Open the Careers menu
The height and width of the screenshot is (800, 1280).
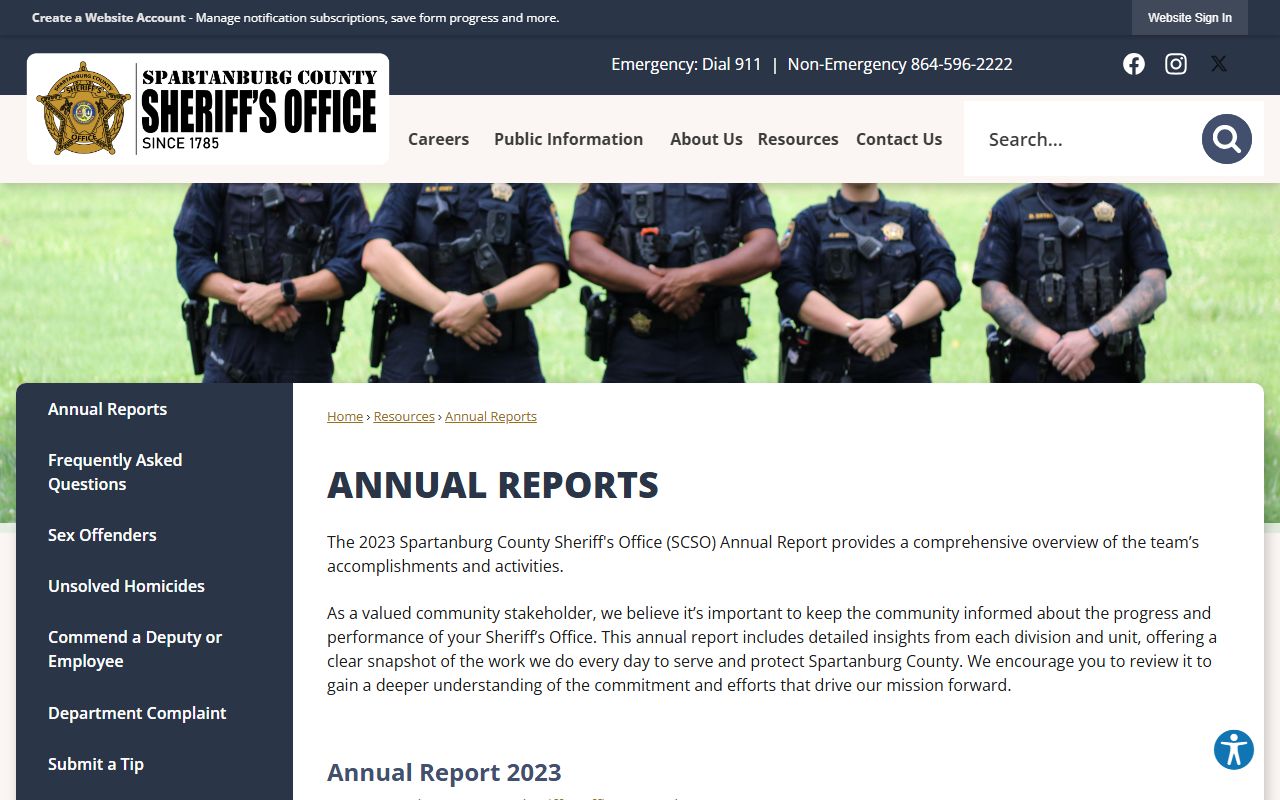tap(438, 139)
